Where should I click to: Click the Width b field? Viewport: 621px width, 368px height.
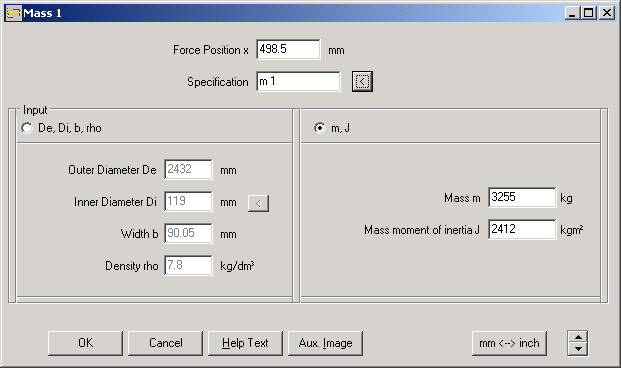coord(189,233)
